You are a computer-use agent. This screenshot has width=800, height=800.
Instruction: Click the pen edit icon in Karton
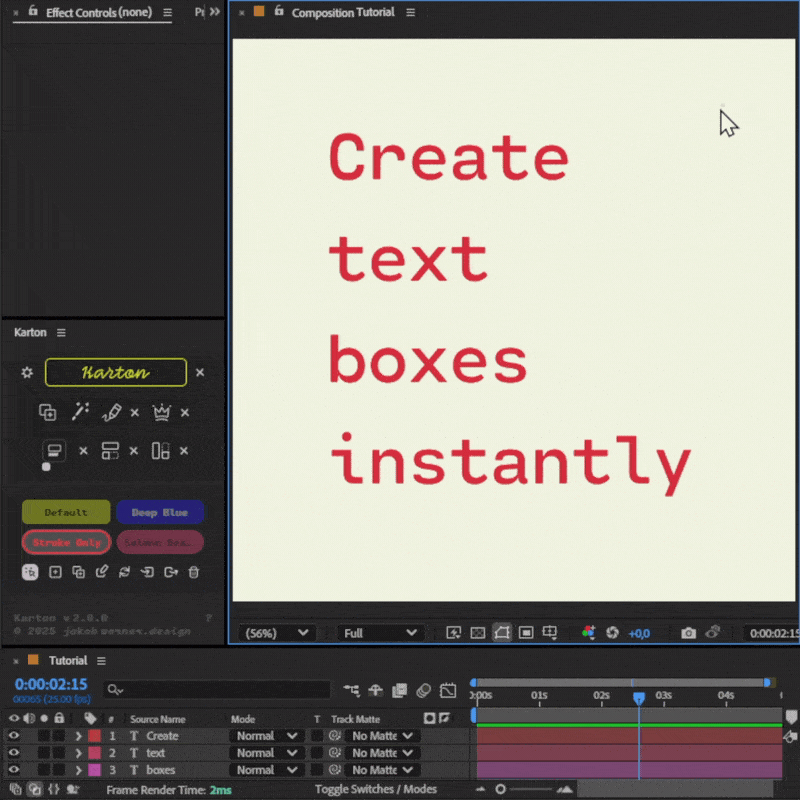(112, 412)
